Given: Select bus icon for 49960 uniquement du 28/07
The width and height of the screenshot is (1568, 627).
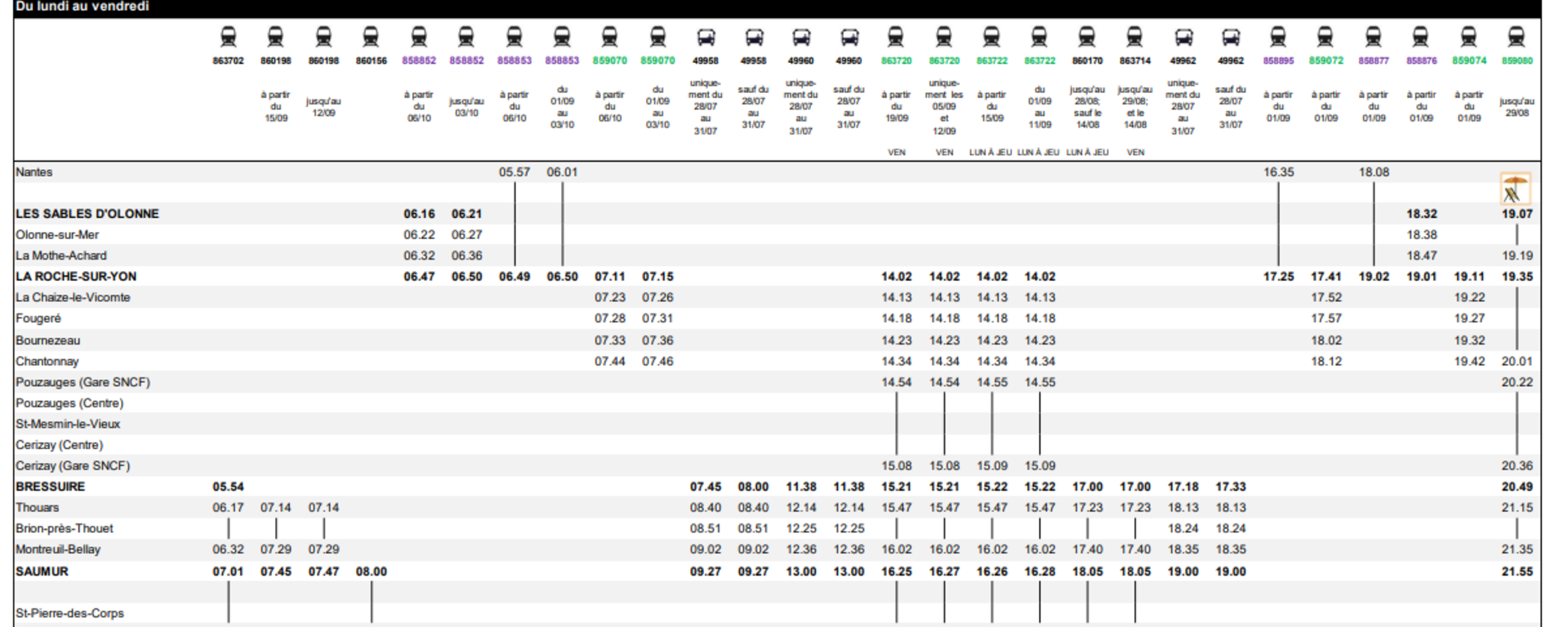Looking at the screenshot, I should 801,38.
